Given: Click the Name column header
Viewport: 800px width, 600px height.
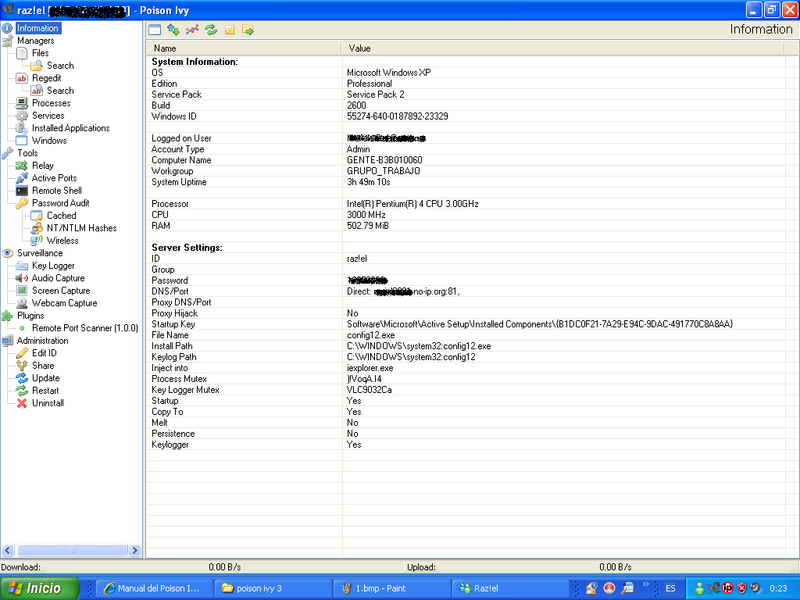Looking at the screenshot, I should pyautogui.click(x=244, y=48).
